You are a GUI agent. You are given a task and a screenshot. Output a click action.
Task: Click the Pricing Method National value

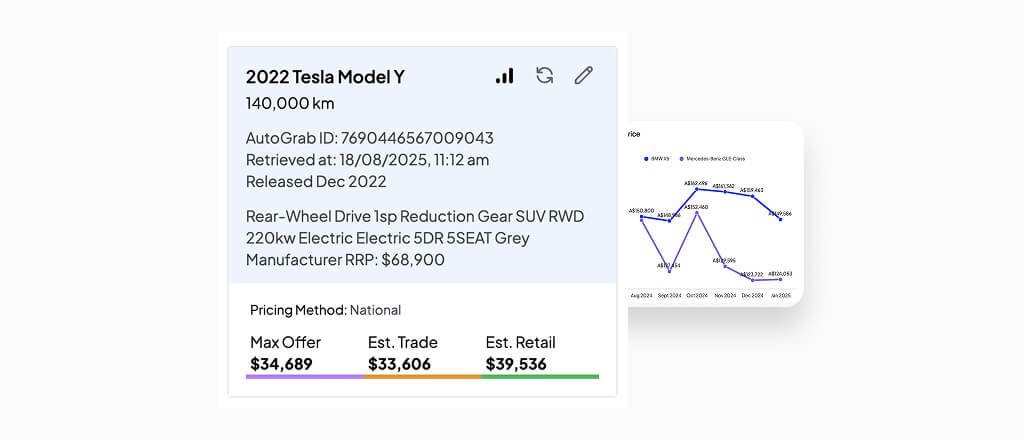375,310
